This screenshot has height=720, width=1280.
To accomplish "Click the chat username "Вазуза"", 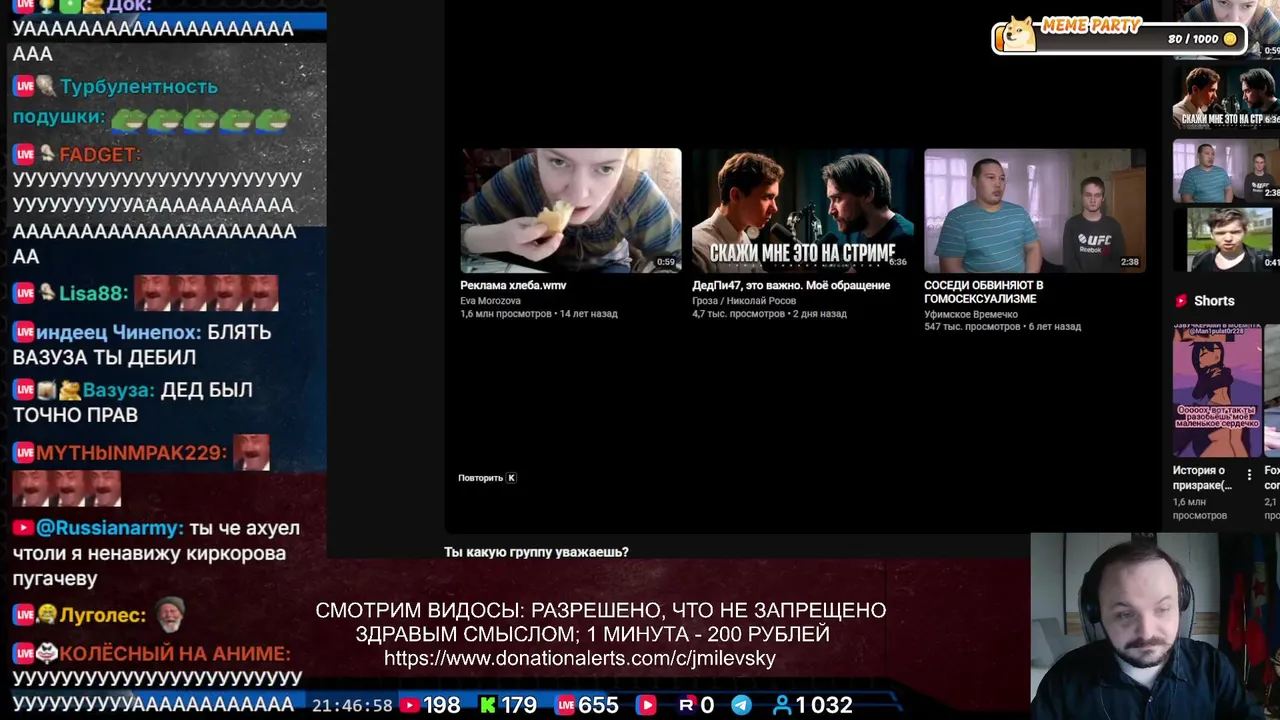I will pyautogui.click(x=117, y=390).
